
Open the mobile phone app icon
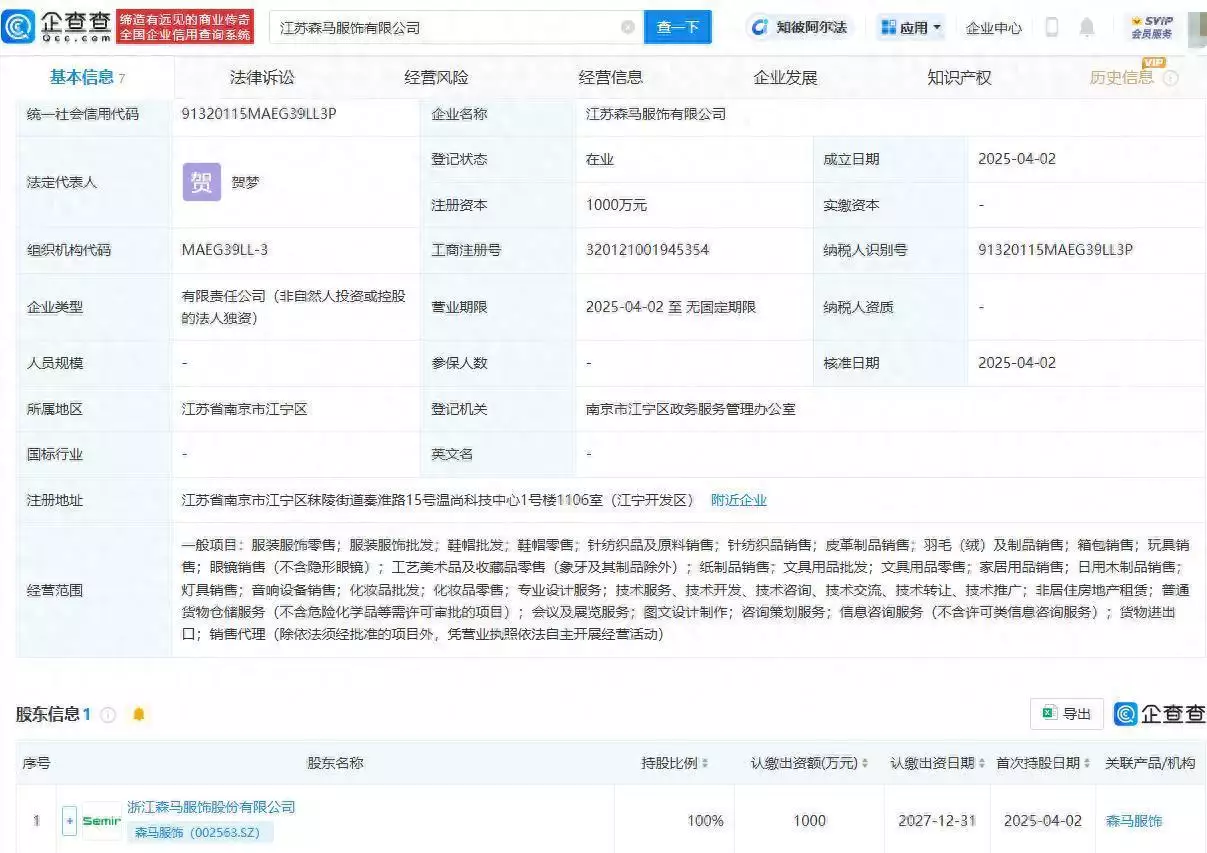pos(1051,28)
